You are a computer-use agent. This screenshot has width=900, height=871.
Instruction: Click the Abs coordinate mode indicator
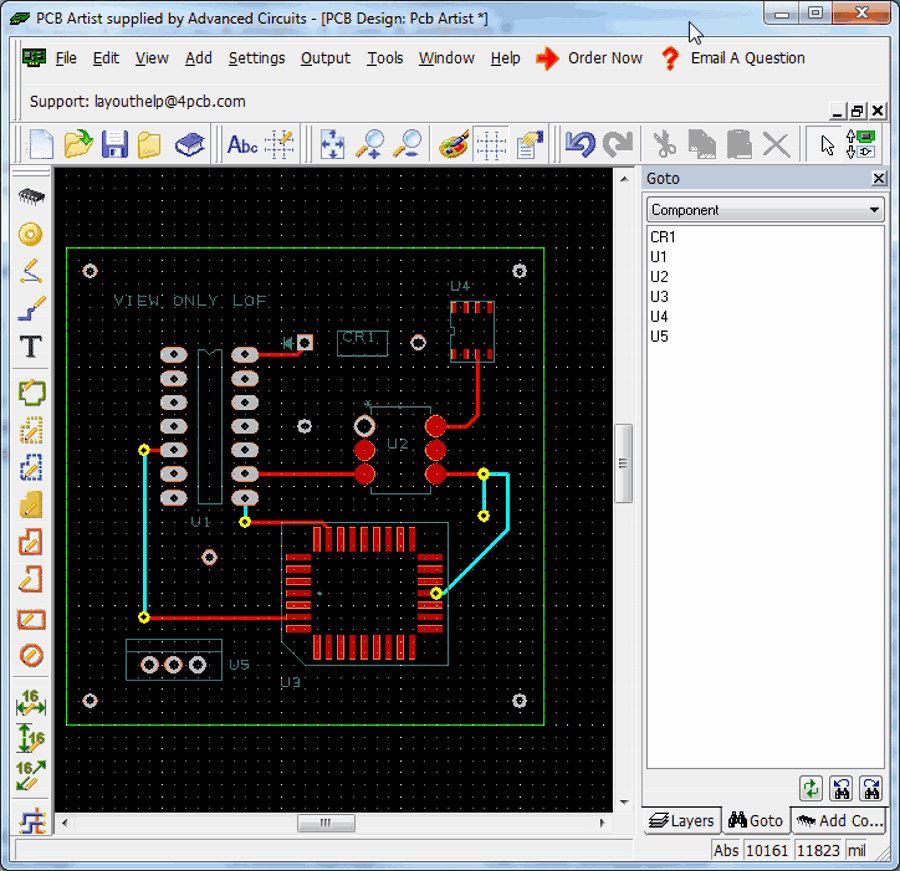(726, 850)
